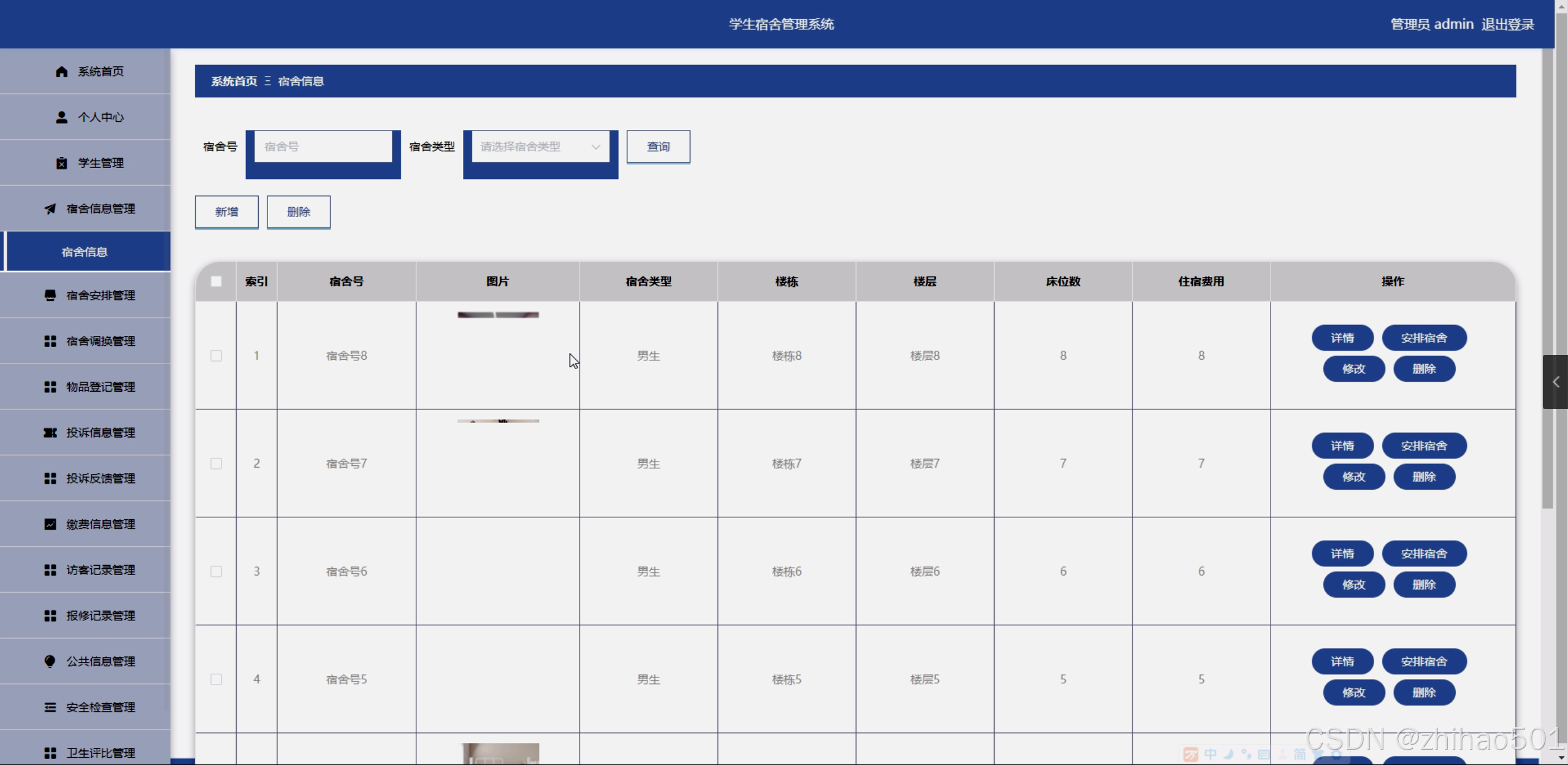The width and height of the screenshot is (1568, 765).
Task: Select the checkbox for row 宿舍号6
Action: 216,572
